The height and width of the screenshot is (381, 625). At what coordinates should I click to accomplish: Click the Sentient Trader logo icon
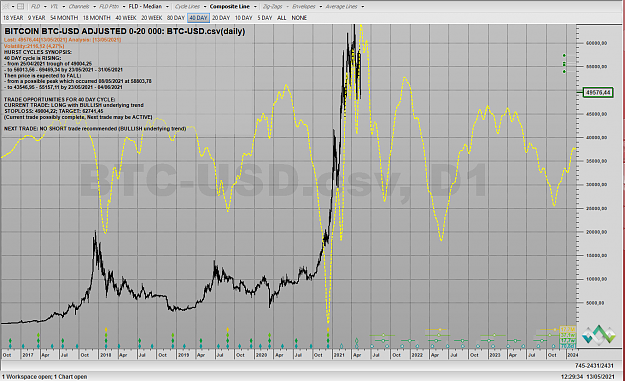pos(598,334)
